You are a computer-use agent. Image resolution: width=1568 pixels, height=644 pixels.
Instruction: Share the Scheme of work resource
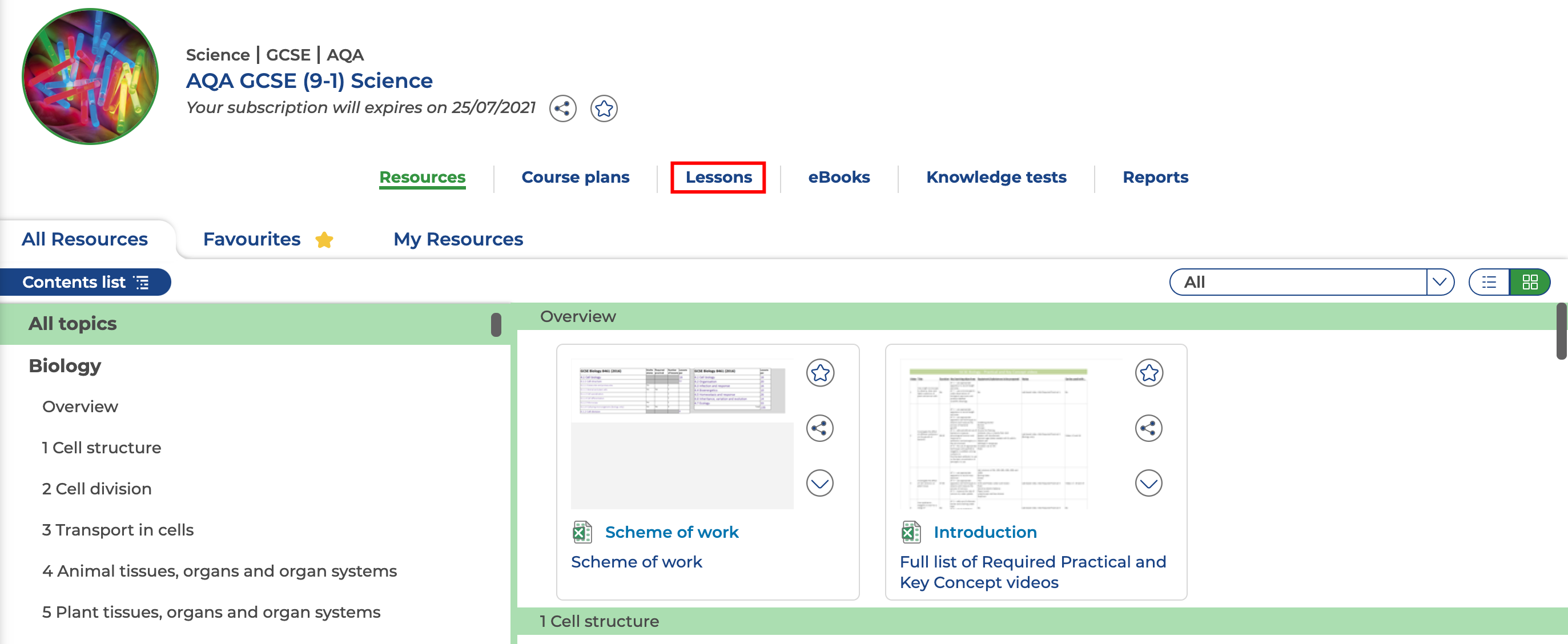click(819, 428)
